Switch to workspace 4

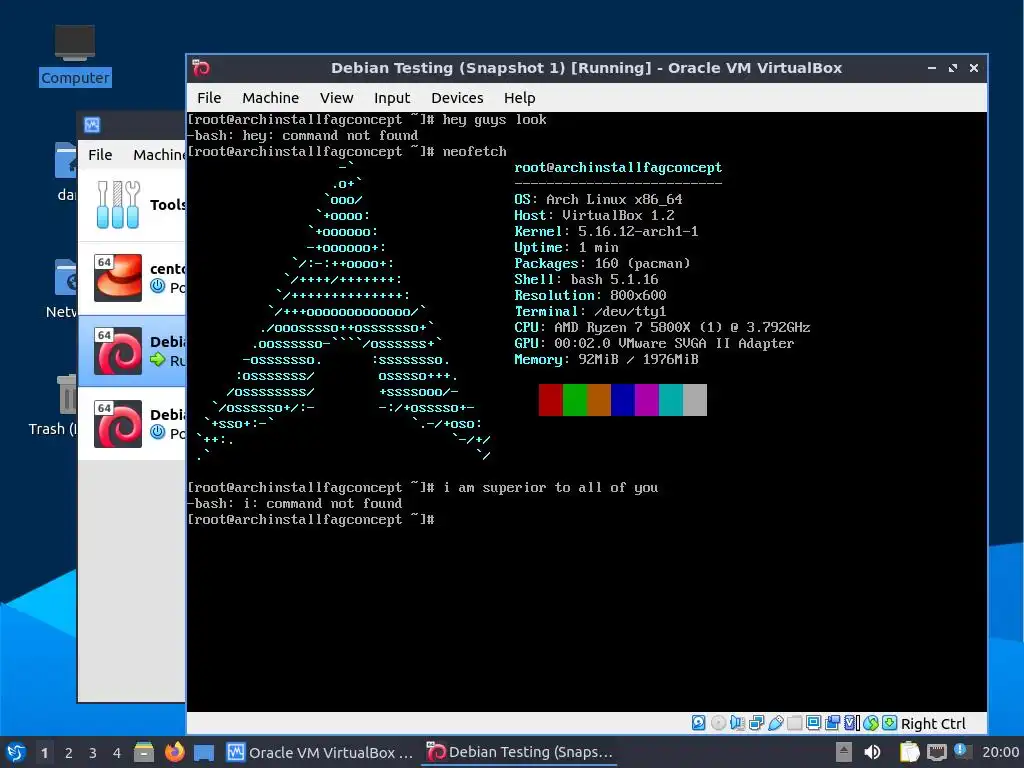pyautogui.click(x=117, y=753)
